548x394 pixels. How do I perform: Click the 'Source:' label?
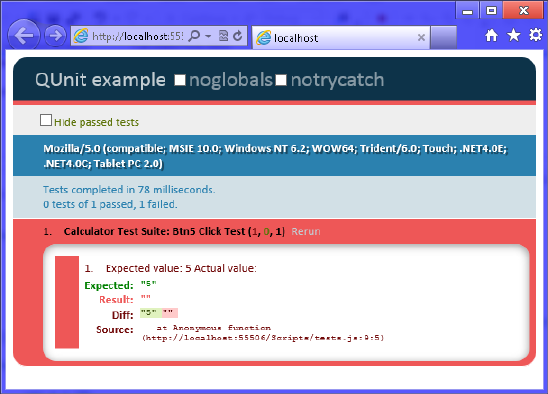pyautogui.click(x=115, y=330)
